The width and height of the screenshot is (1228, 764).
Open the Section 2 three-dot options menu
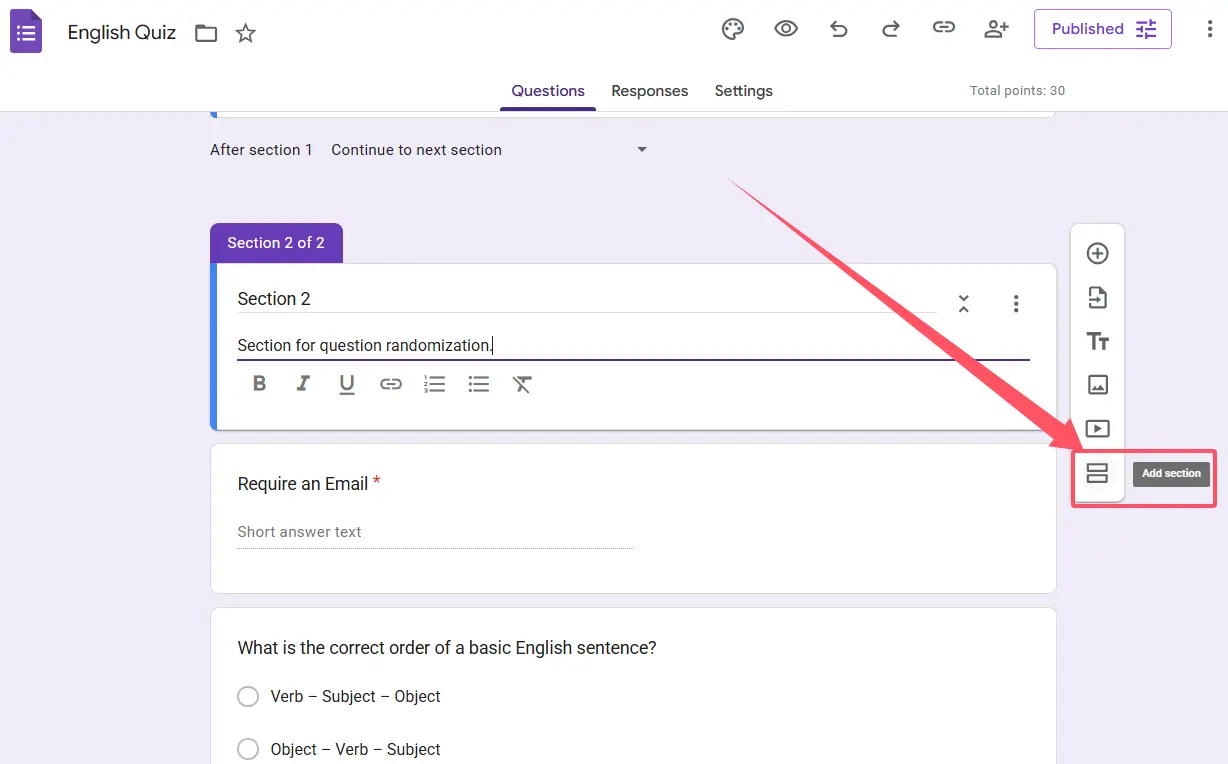(1016, 303)
